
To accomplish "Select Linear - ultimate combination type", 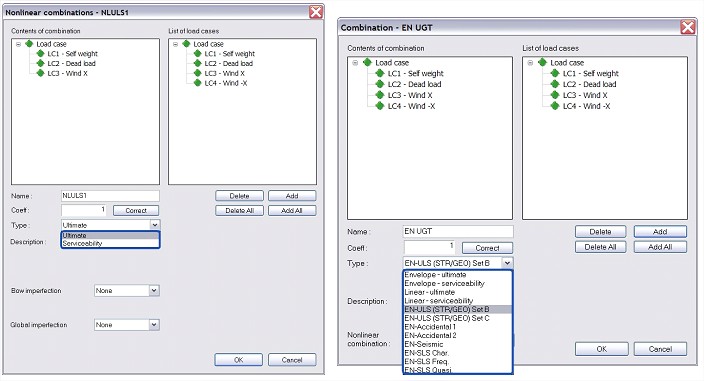I will point(458,292).
